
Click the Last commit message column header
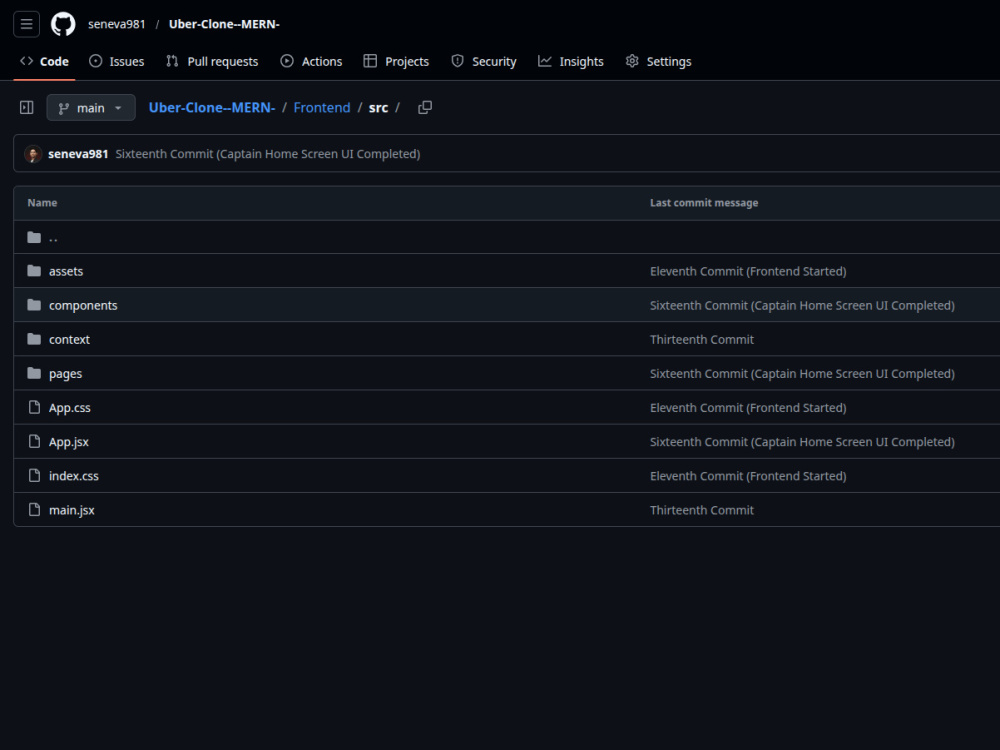click(x=704, y=203)
